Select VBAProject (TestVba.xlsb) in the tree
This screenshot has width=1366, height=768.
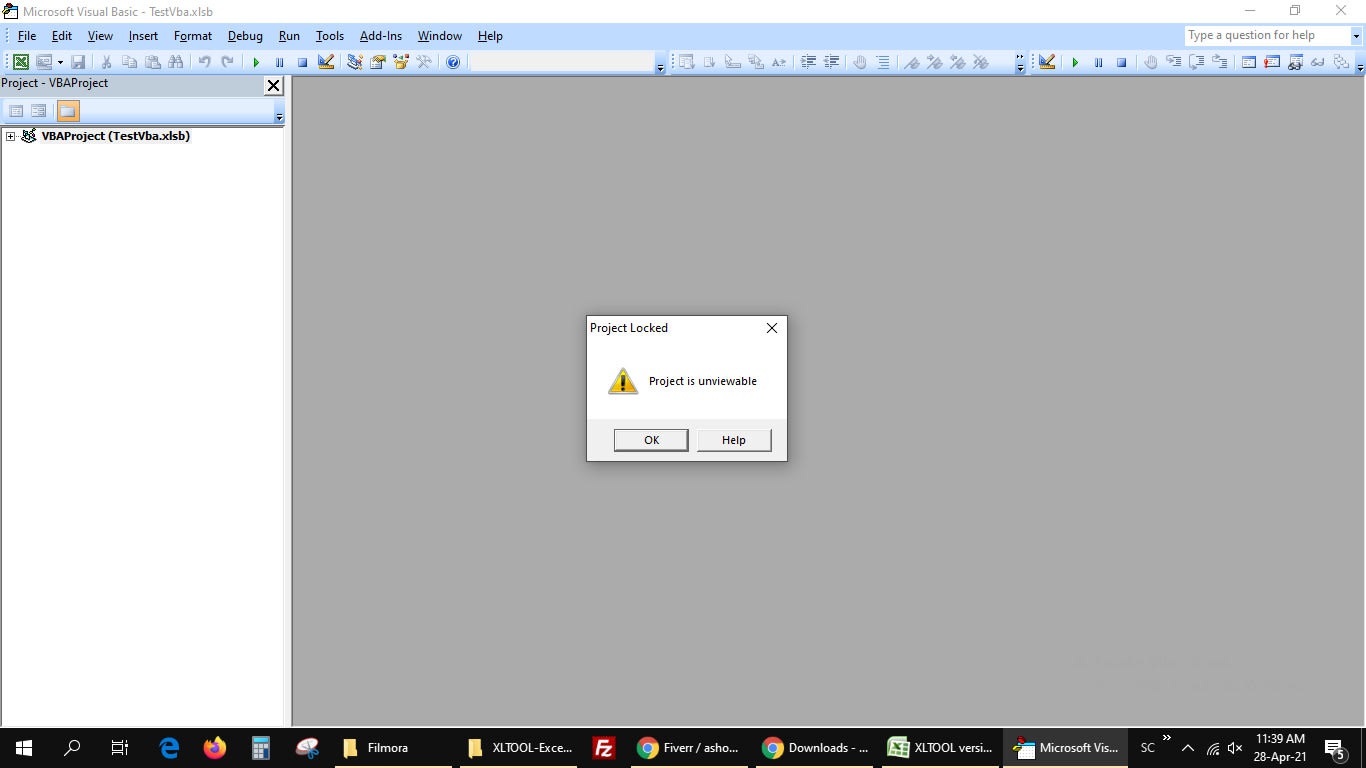point(116,136)
